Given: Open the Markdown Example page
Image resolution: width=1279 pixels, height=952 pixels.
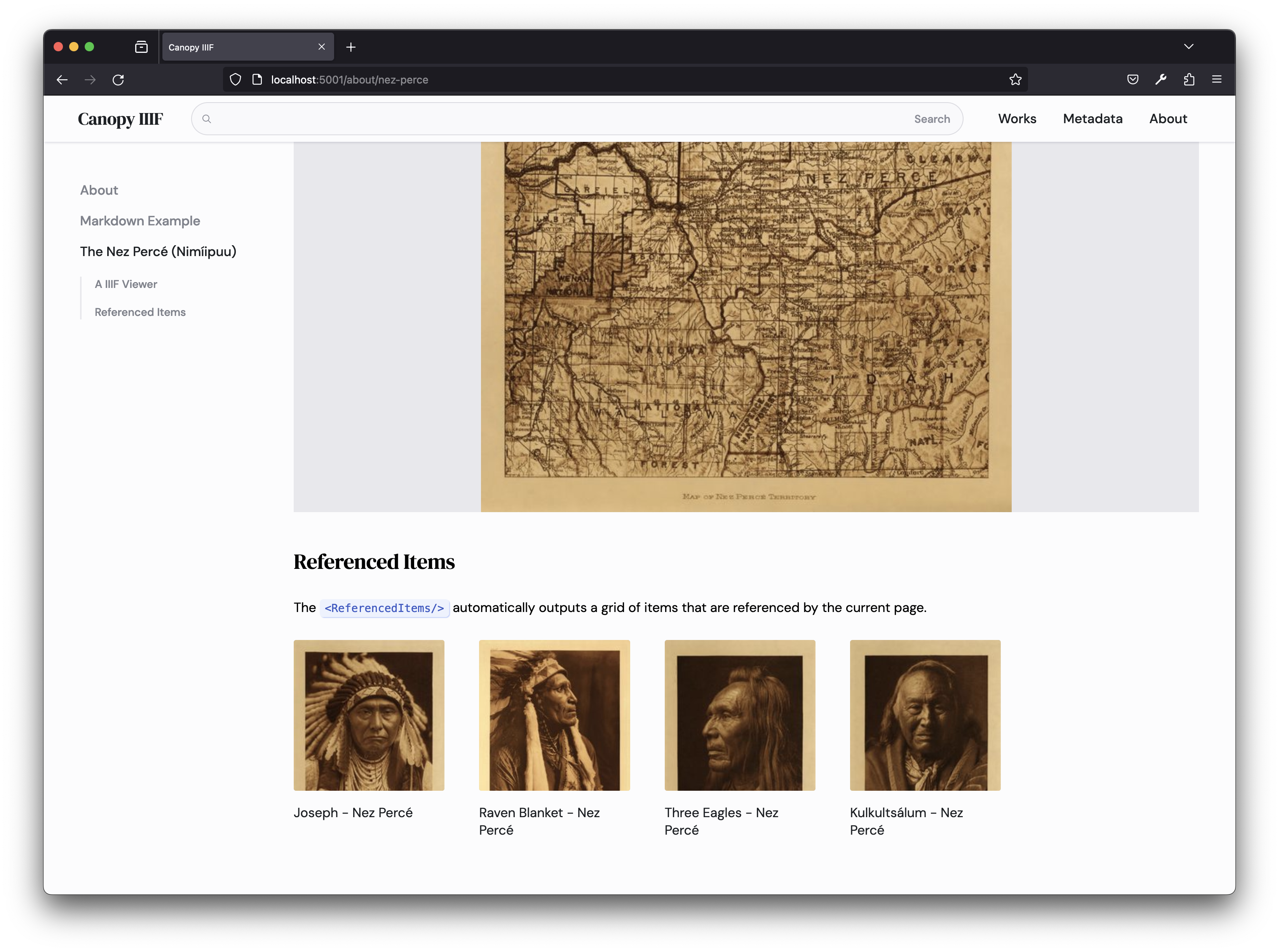Looking at the screenshot, I should [140, 221].
